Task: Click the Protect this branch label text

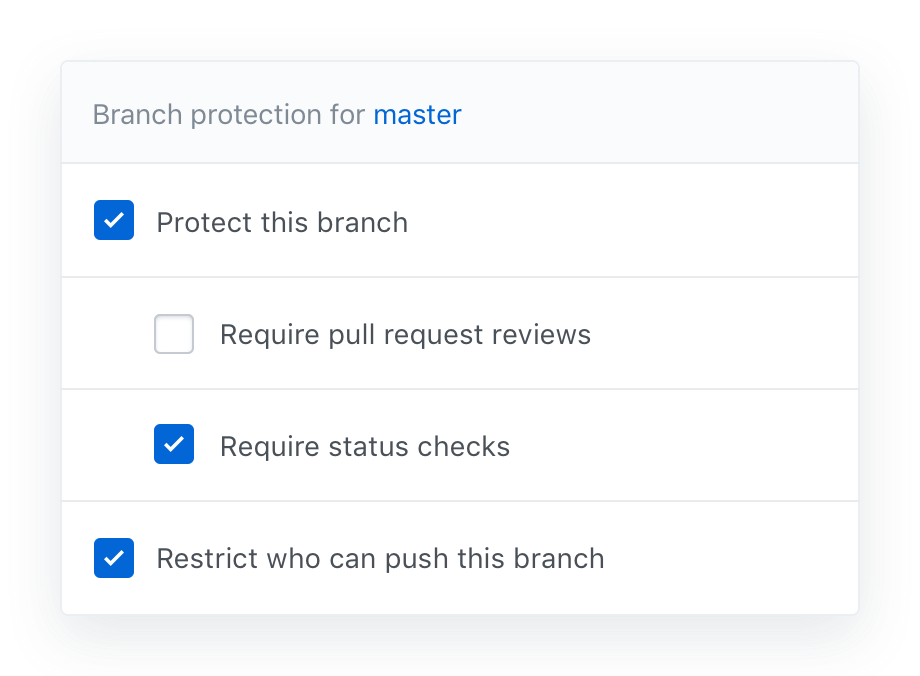Action: [282, 222]
